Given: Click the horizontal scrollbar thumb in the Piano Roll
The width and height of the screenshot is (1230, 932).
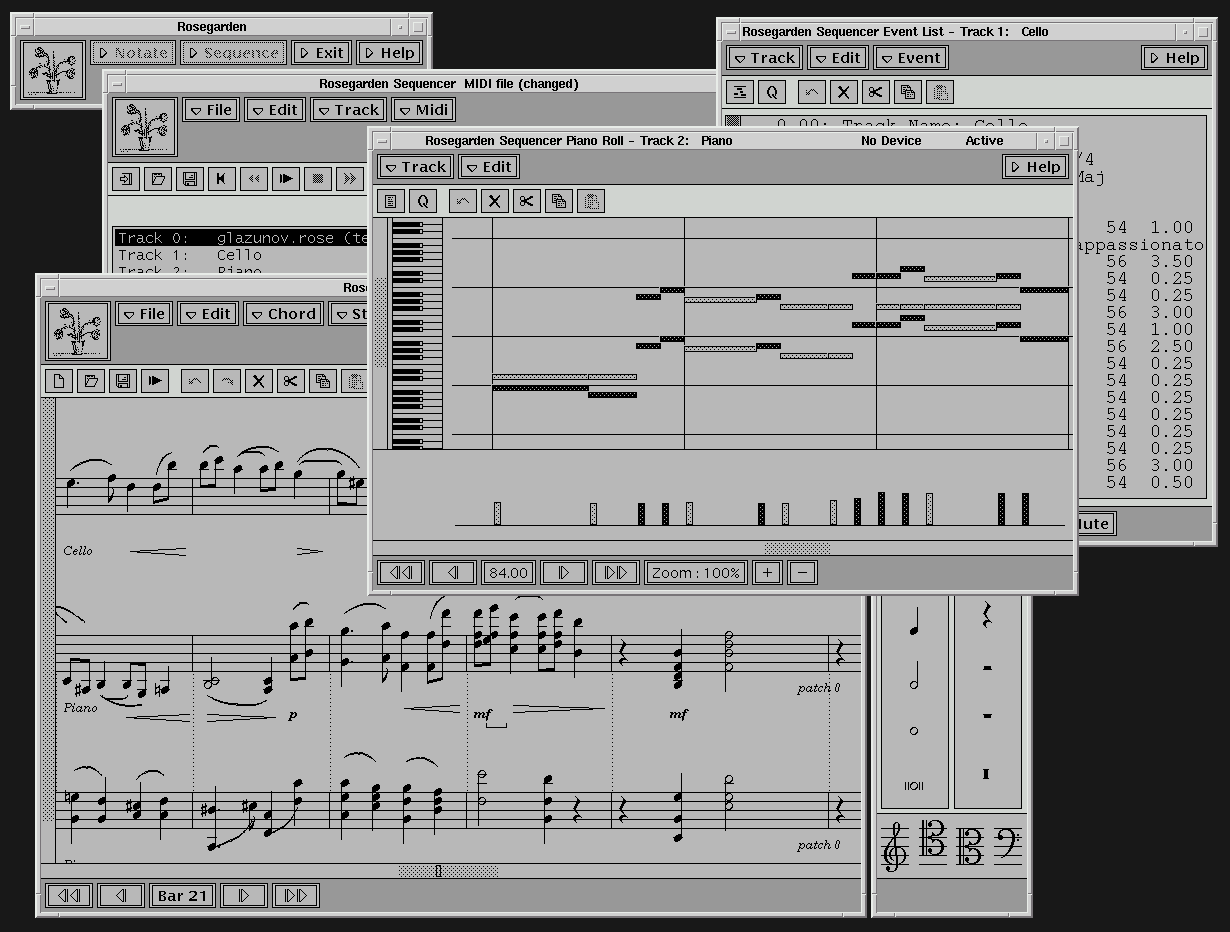Looking at the screenshot, I should tap(797, 548).
